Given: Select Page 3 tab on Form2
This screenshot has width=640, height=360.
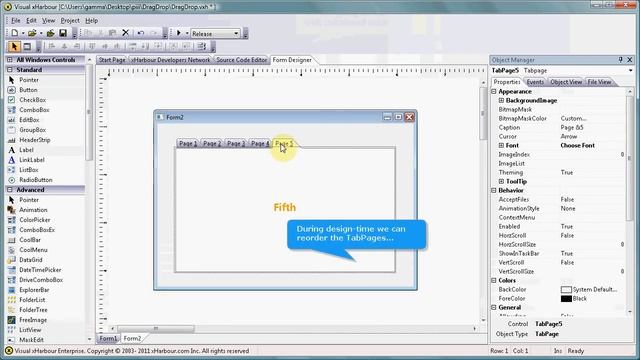Looking at the screenshot, I should pos(236,143).
